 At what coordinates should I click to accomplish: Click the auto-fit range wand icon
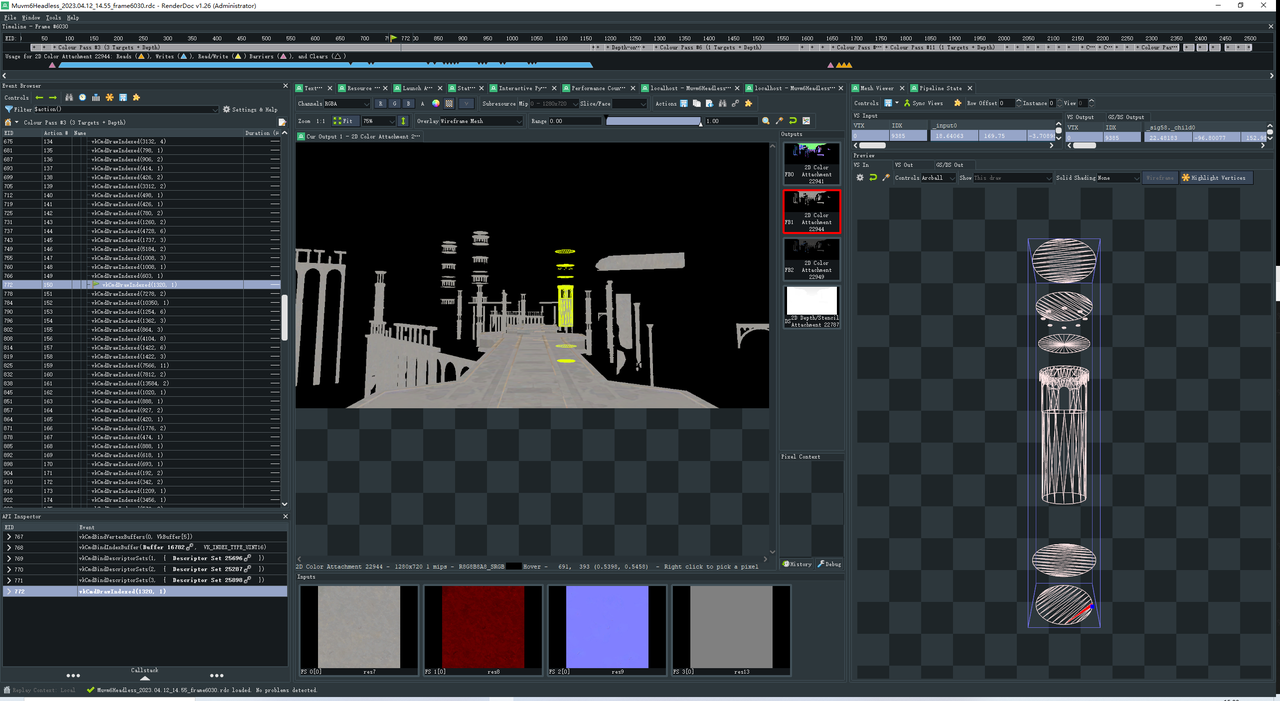(778, 121)
